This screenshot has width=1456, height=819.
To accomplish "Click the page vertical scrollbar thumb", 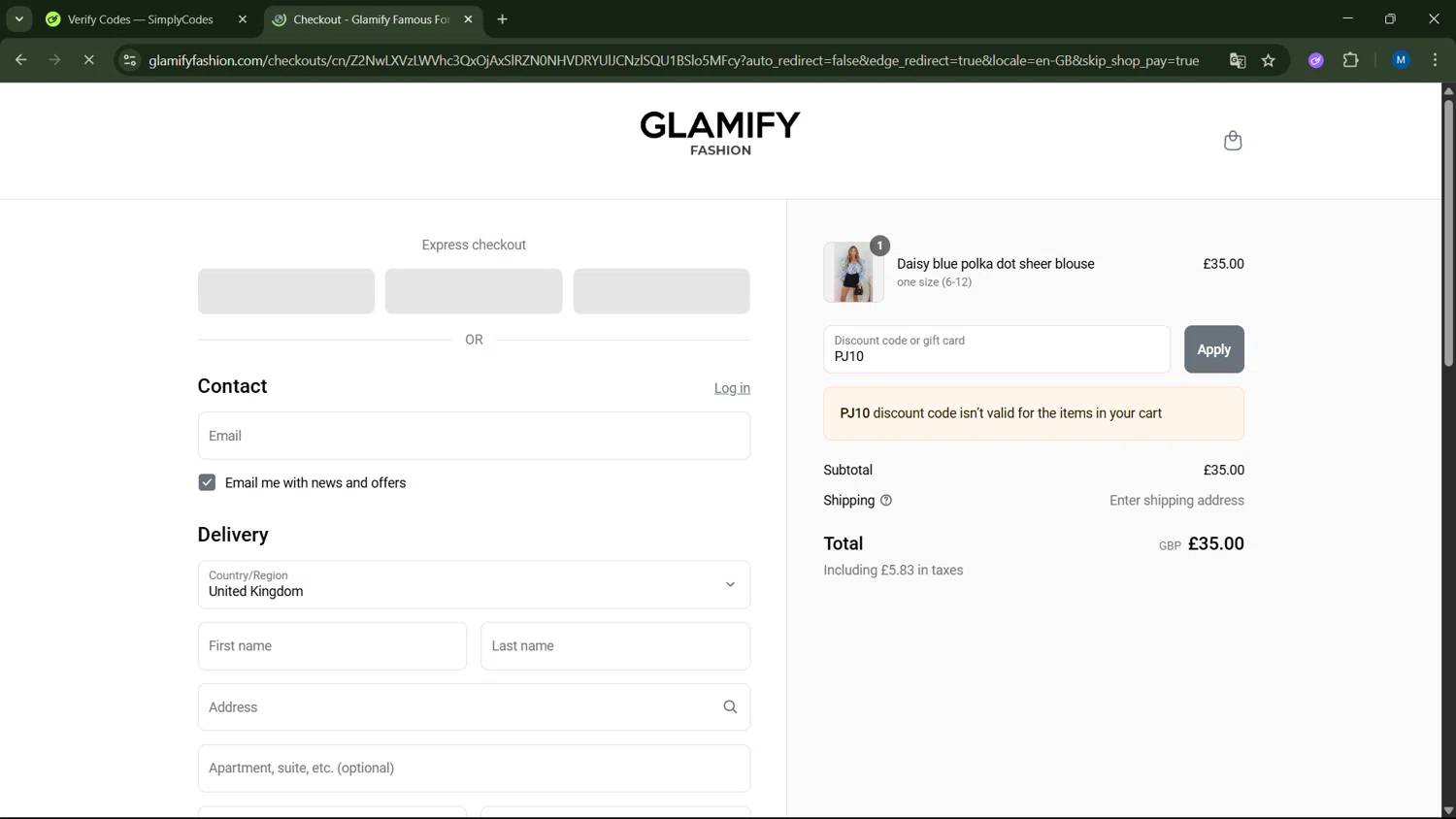I will pos(1448,233).
